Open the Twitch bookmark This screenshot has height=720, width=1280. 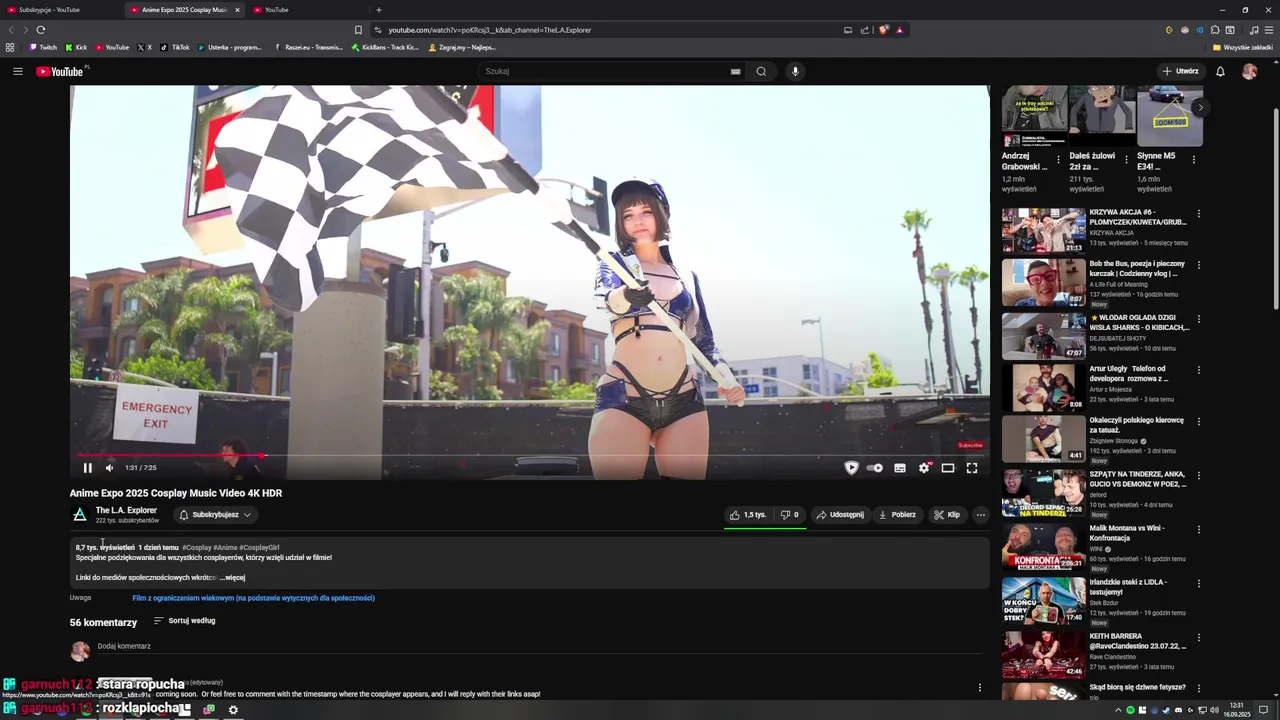click(43, 47)
